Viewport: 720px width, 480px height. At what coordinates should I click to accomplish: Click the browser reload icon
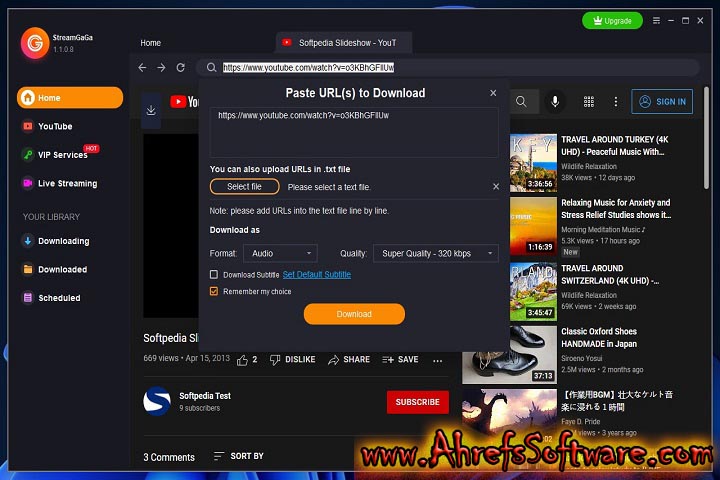point(180,68)
